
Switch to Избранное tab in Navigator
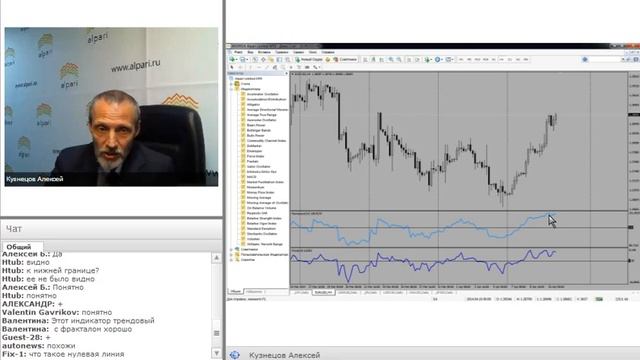(x=254, y=291)
